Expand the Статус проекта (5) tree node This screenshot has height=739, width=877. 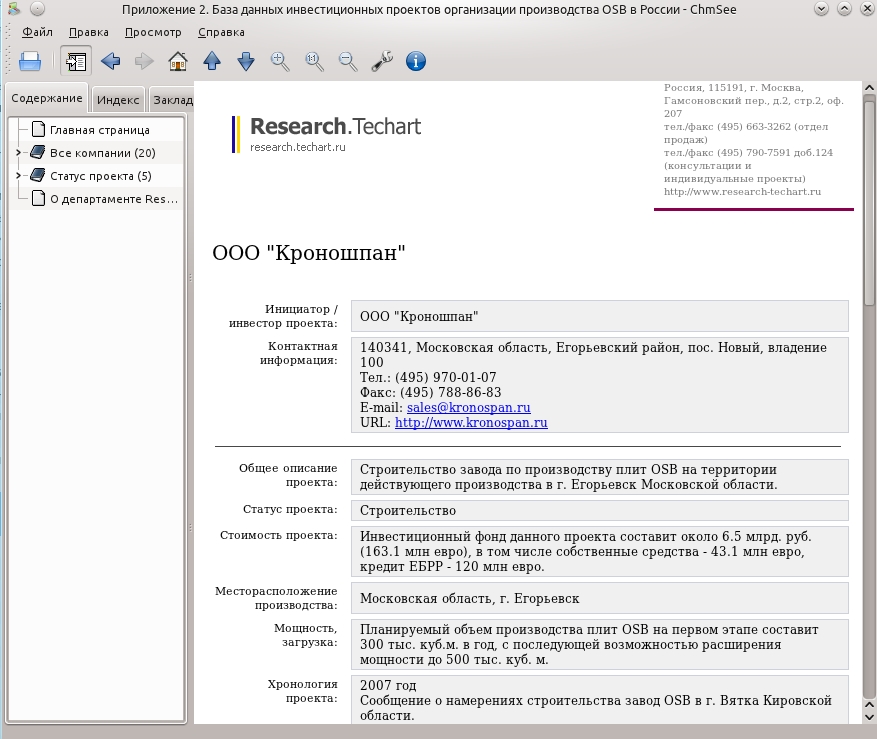pyautogui.click(x=18, y=176)
